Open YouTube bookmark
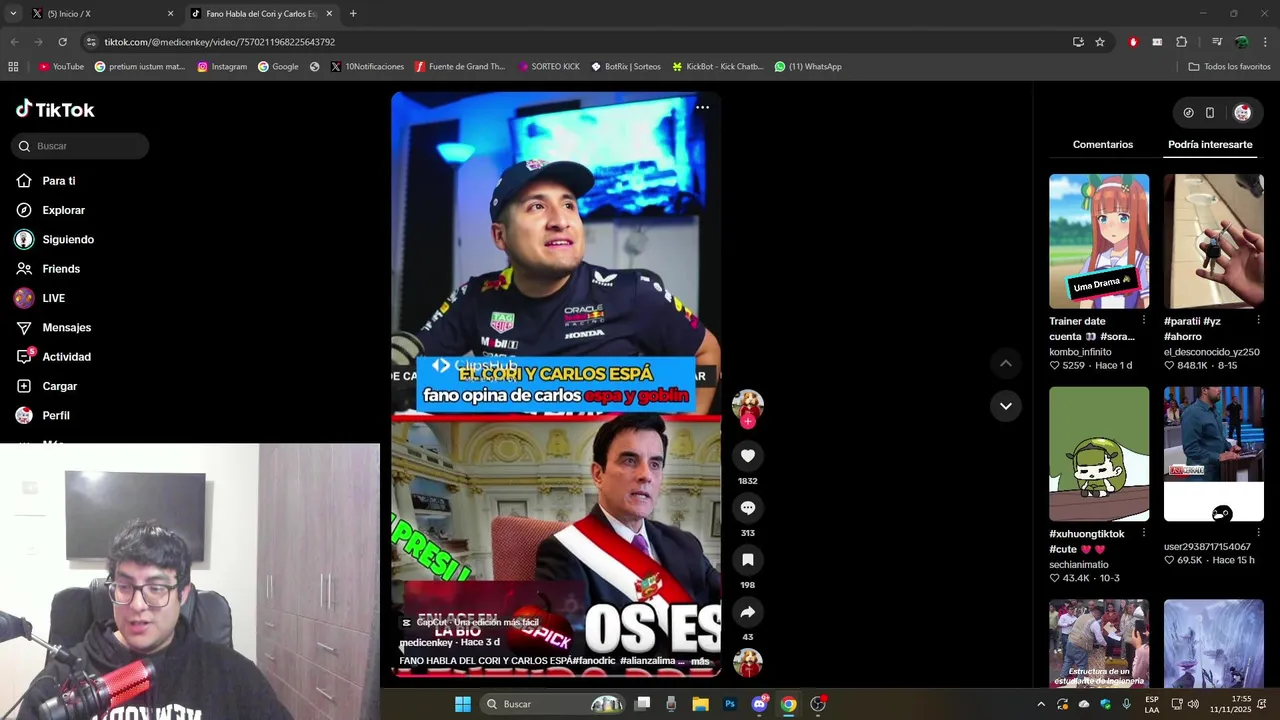The width and height of the screenshot is (1280, 720). pos(61,67)
